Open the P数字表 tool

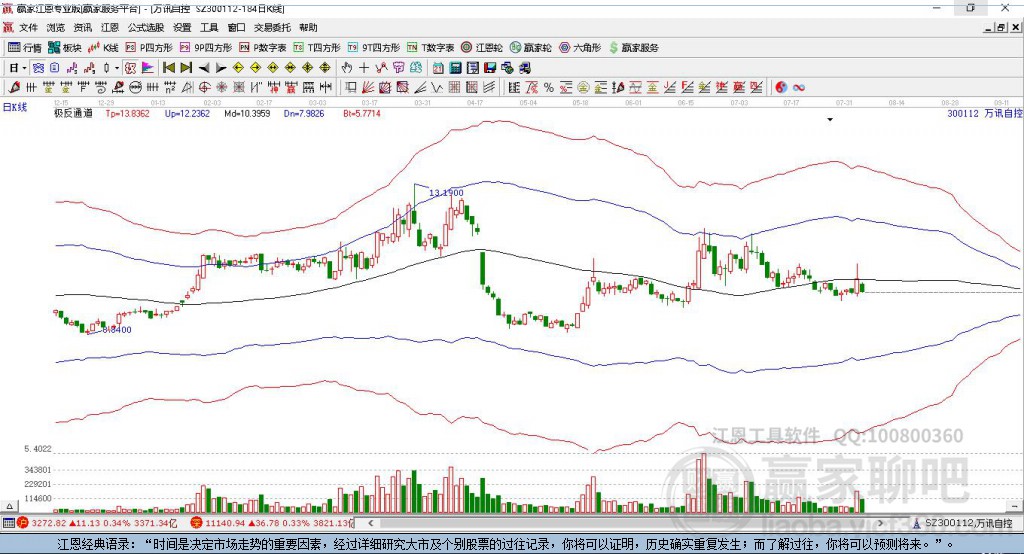[x=263, y=48]
